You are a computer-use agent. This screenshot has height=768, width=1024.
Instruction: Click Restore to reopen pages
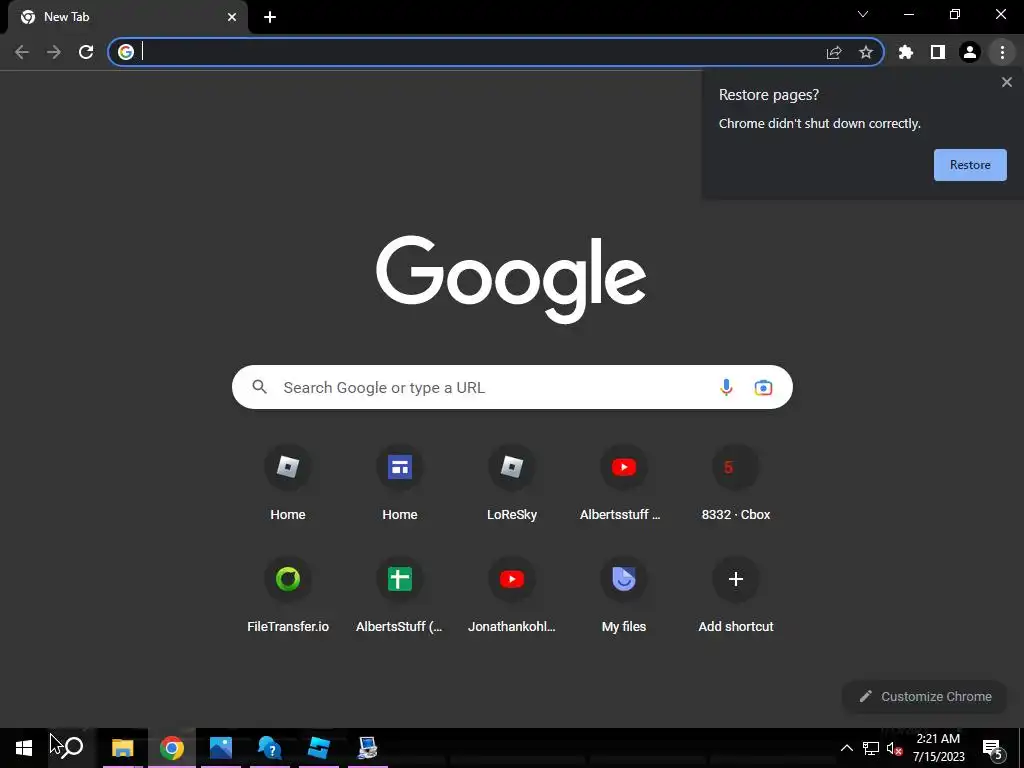point(970,165)
